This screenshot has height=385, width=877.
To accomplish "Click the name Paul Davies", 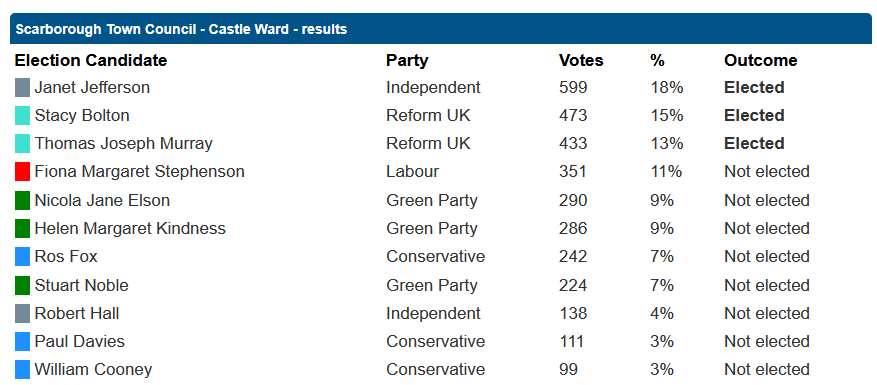I will point(80,341).
